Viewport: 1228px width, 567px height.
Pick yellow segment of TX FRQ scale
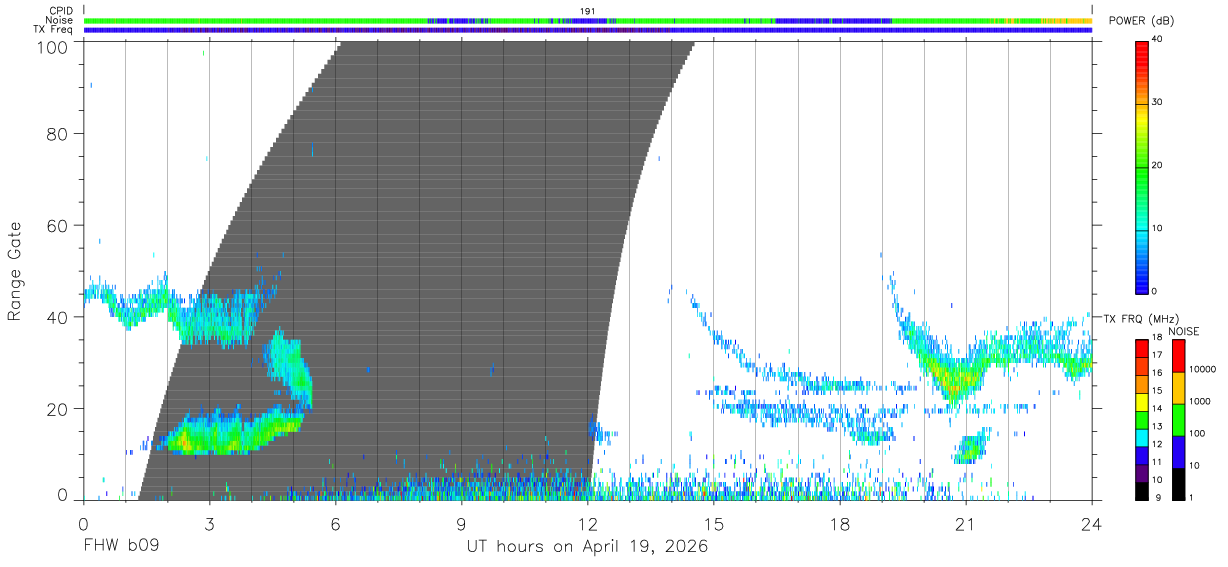pyautogui.click(x=1141, y=402)
